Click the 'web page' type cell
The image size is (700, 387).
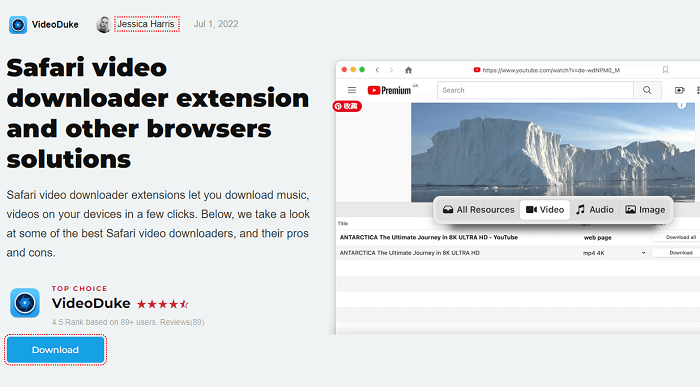coord(597,237)
